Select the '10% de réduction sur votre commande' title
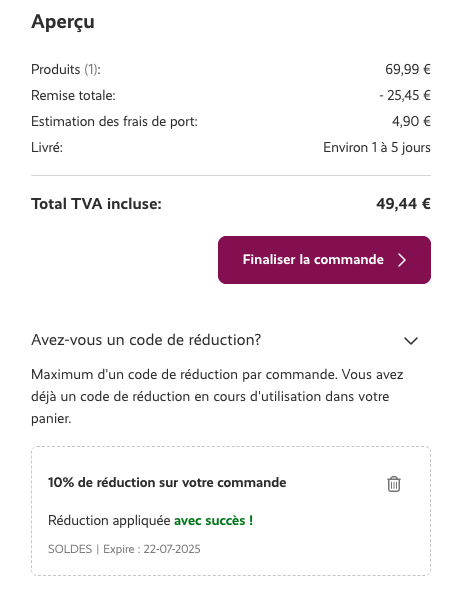The height and width of the screenshot is (589, 474). [167, 482]
